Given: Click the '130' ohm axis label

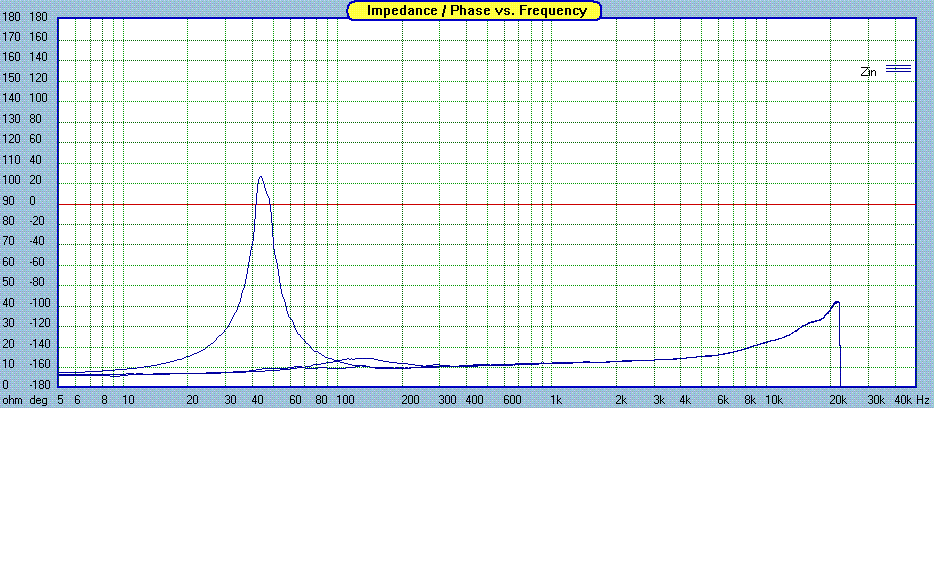Looking at the screenshot, I should tap(11, 119).
